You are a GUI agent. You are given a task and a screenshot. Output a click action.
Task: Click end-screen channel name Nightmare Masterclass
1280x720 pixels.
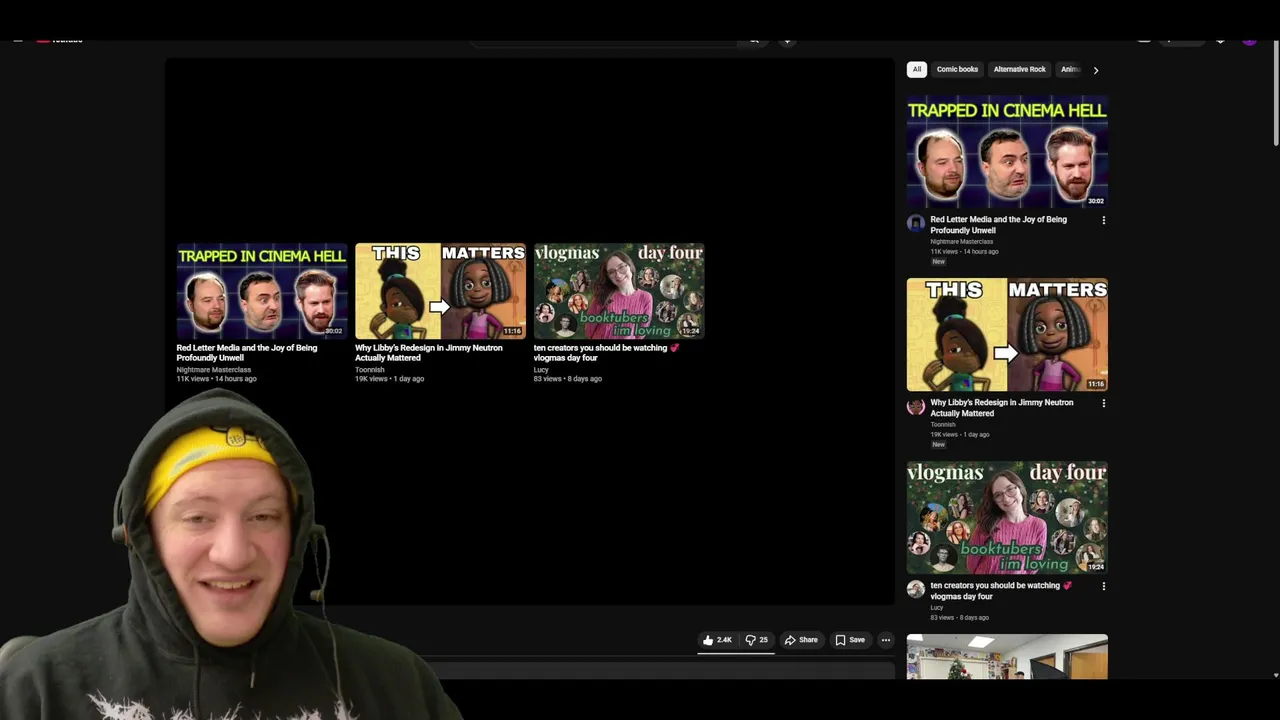coord(213,370)
